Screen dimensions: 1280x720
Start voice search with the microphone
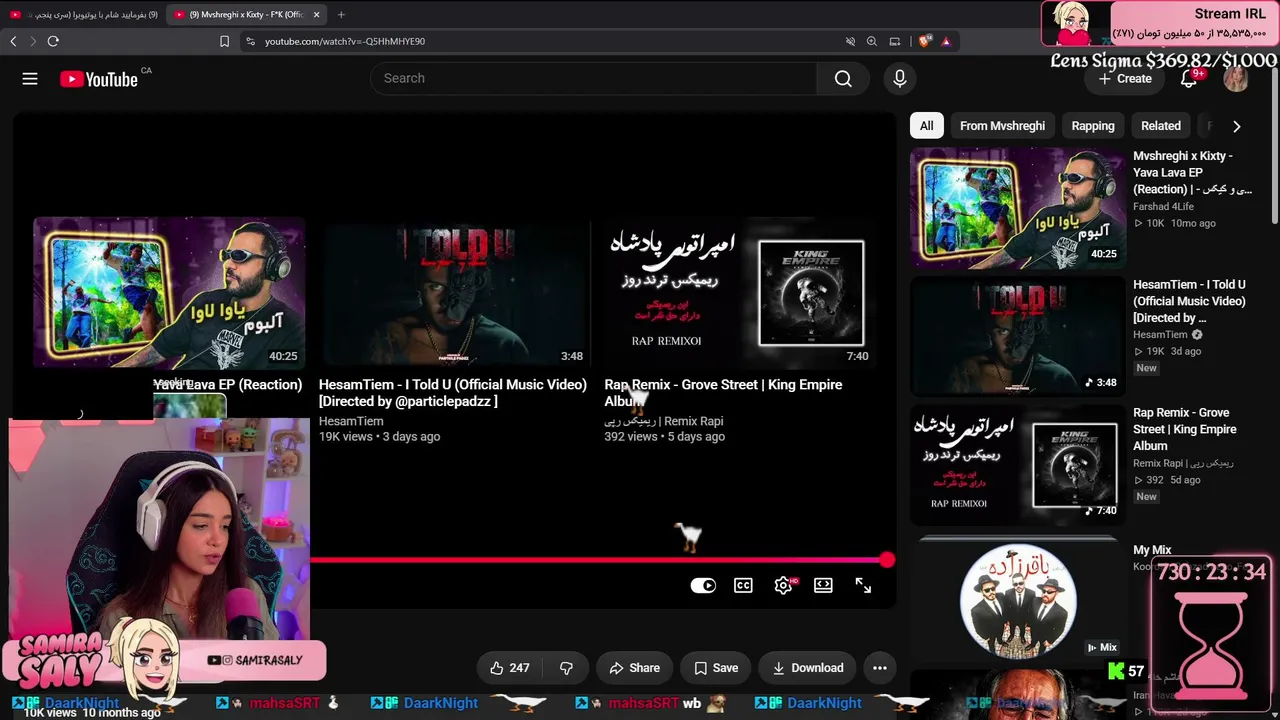pyautogui.click(x=900, y=79)
